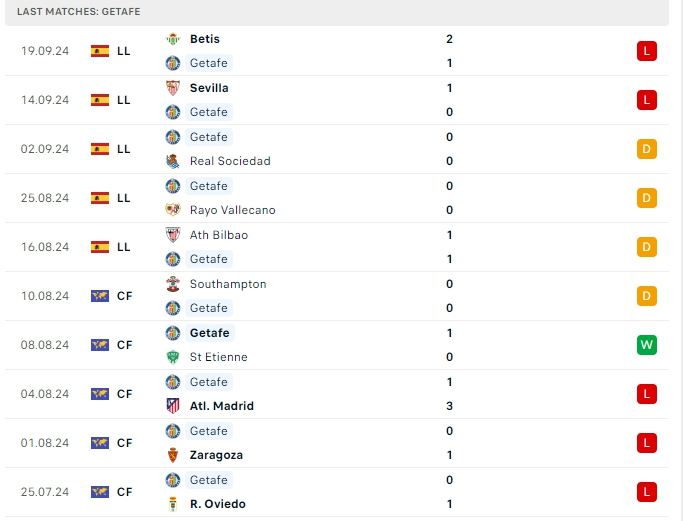Screen dimensions: 683x521
Task: Open the Atl. Madrid team link
Action: [221, 406]
